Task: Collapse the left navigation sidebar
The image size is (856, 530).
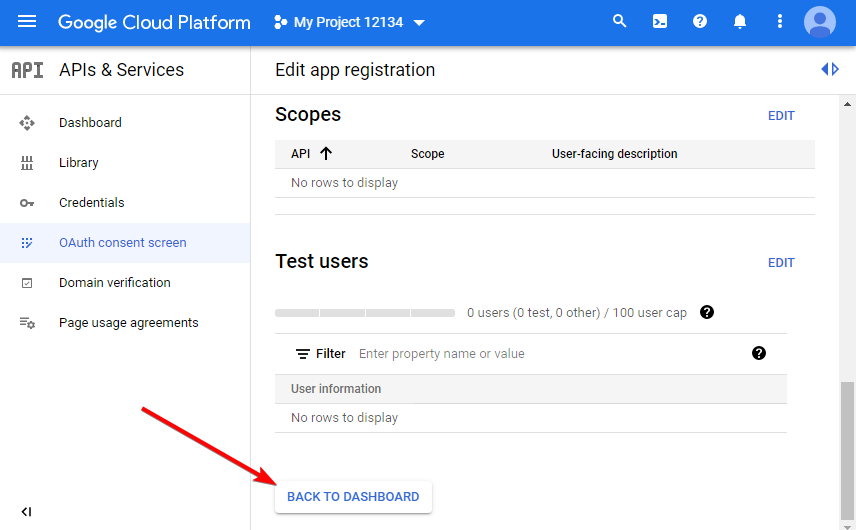Action: tap(27, 511)
